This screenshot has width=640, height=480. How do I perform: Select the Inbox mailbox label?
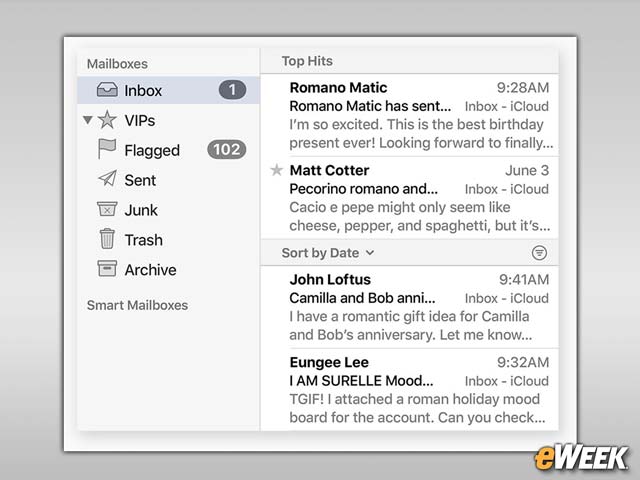pyautogui.click(x=143, y=91)
